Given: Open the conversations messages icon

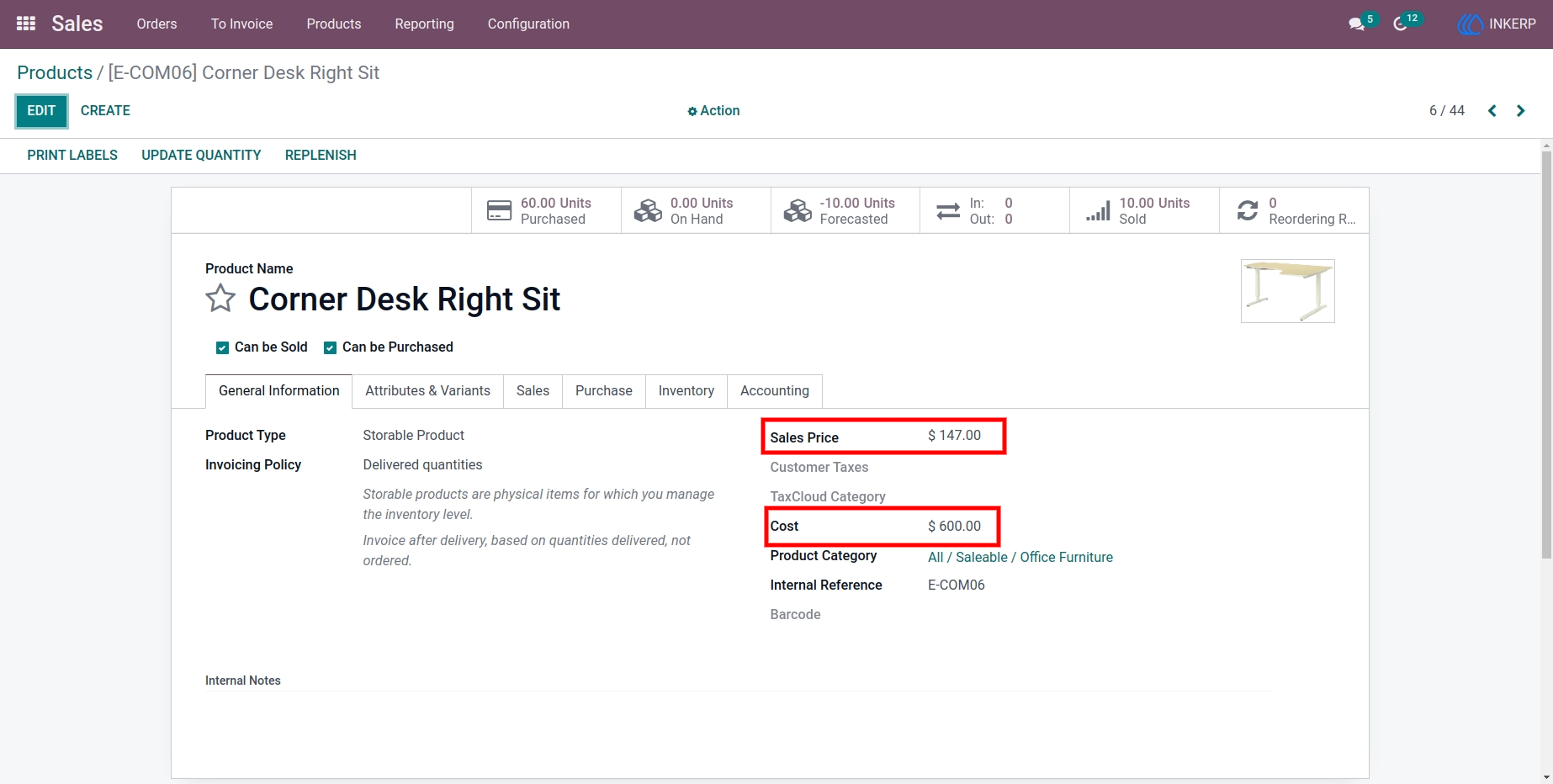Looking at the screenshot, I should (1357, 24).
